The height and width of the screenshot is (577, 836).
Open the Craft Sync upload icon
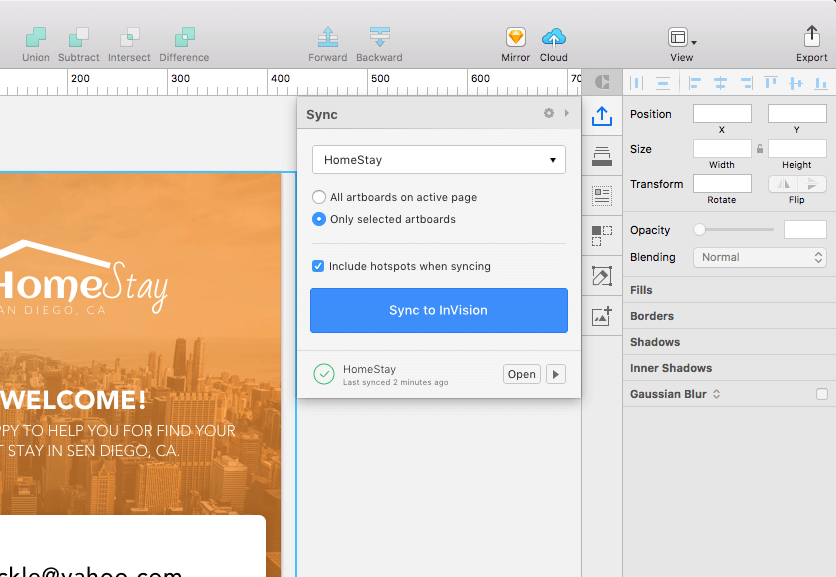(x=601, y=117)
